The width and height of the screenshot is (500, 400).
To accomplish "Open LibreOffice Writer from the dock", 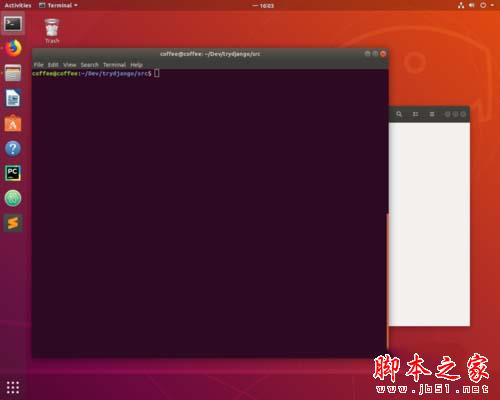I will pos(13,98).
